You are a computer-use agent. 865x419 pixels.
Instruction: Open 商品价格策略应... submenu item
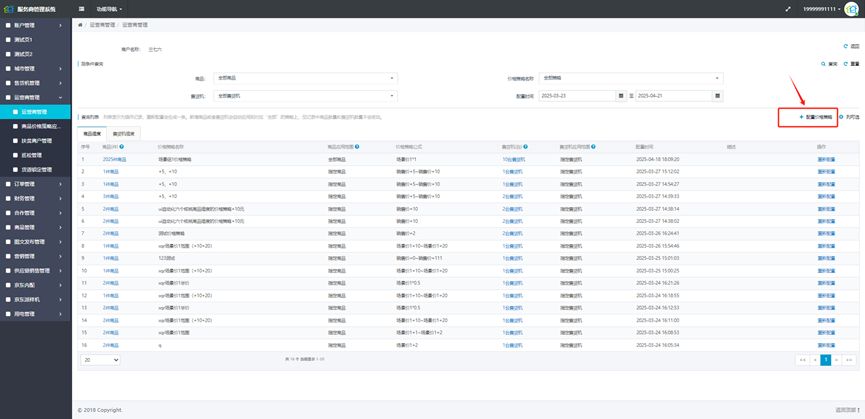[36, 126]
